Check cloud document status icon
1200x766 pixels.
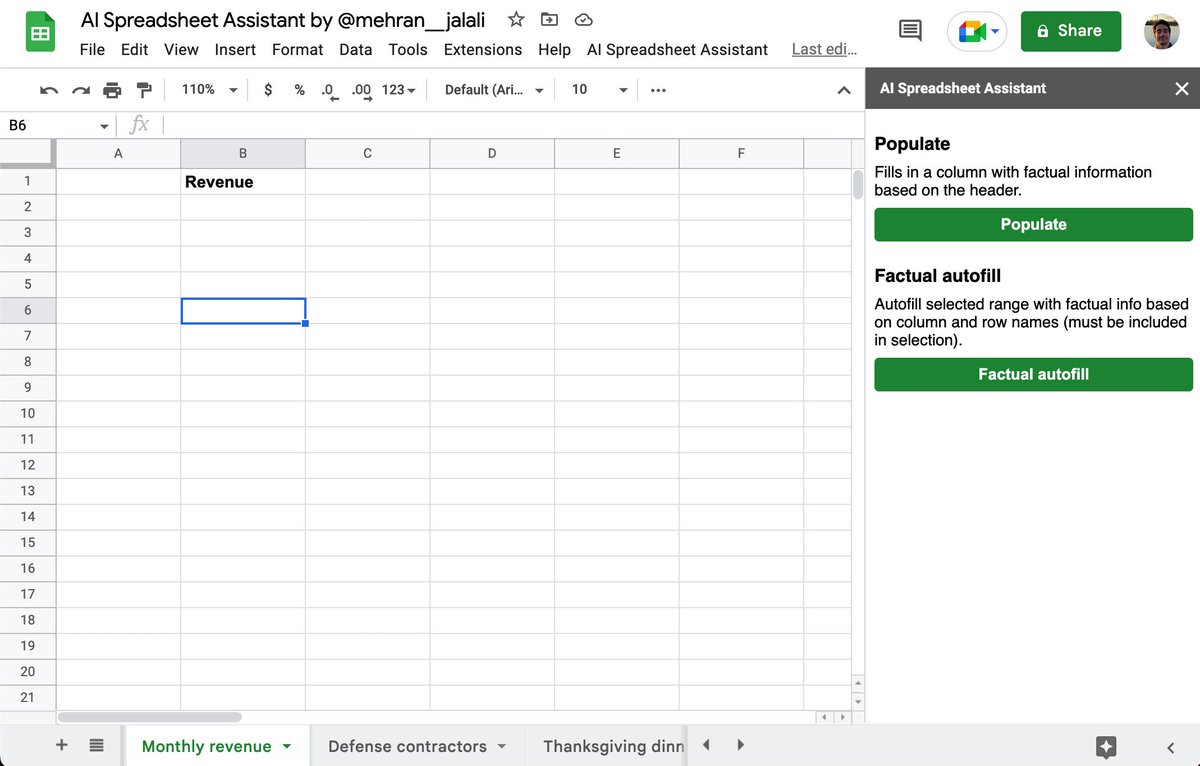pos(585,19)
